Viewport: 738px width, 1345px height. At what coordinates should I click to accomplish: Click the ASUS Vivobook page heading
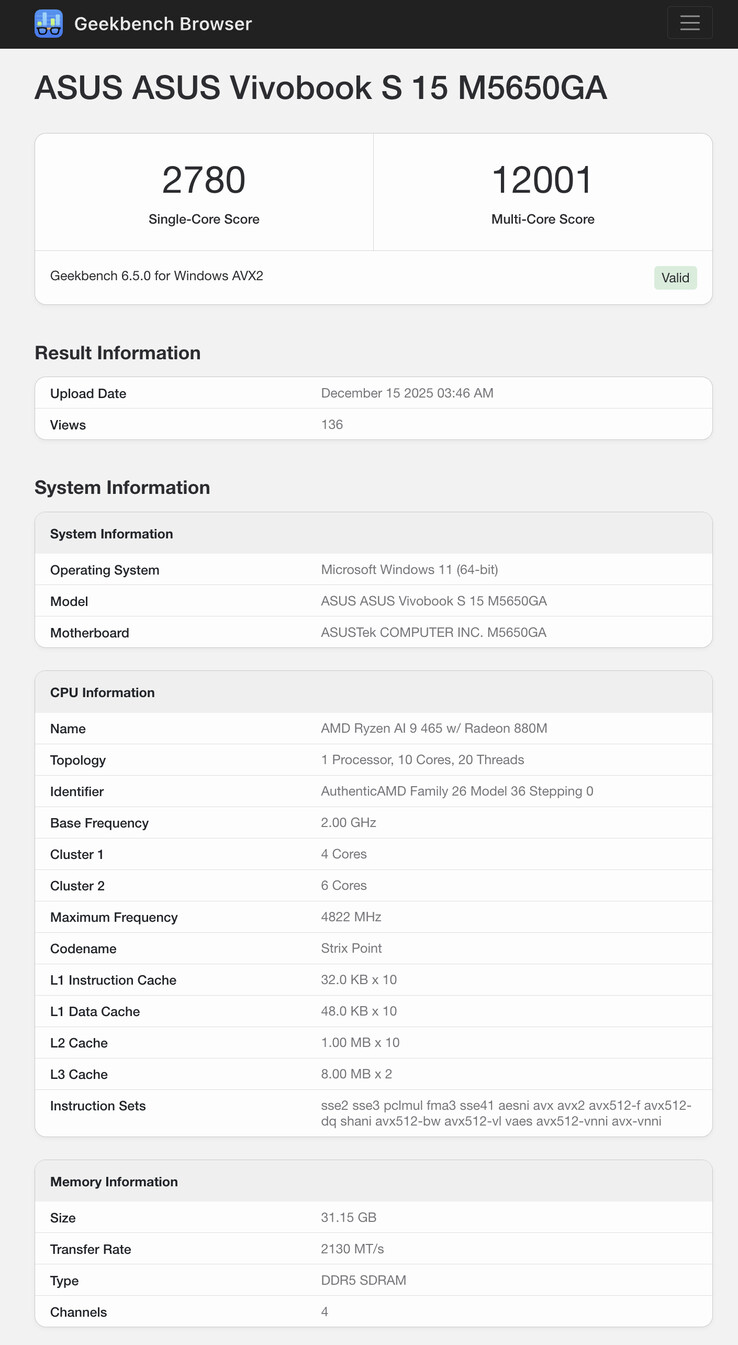[321, 88]
